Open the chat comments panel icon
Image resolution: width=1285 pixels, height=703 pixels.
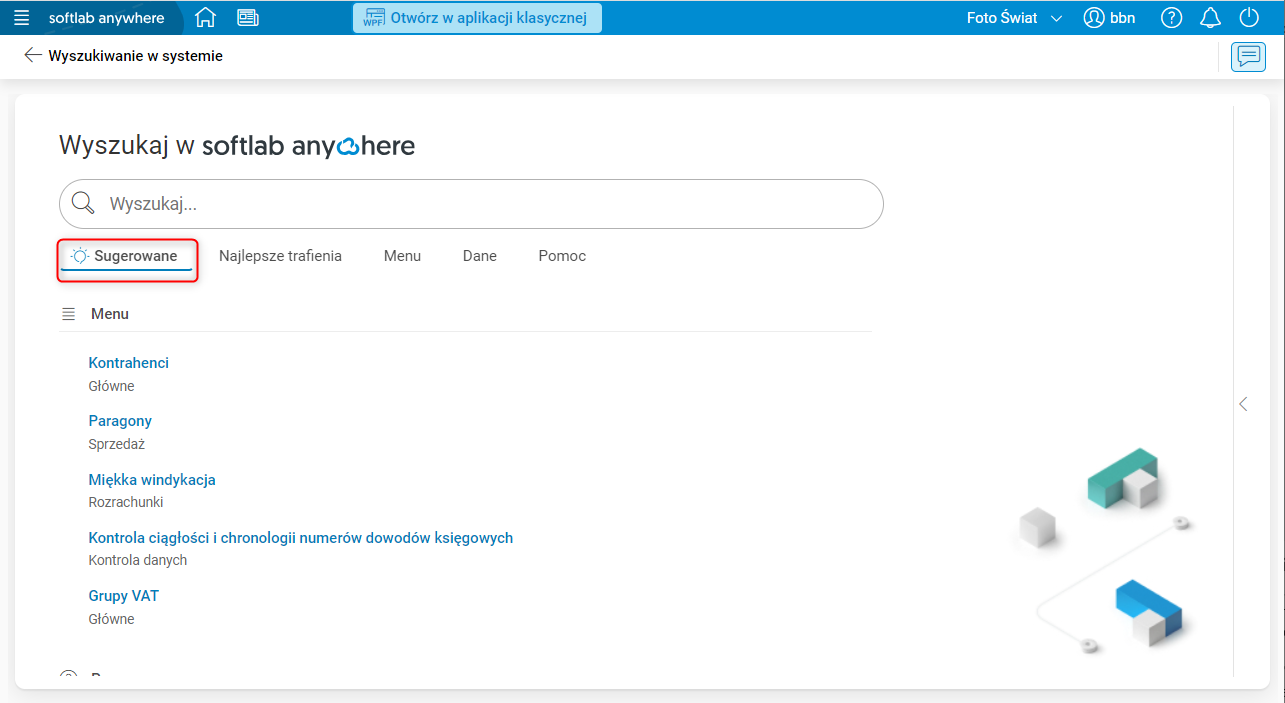coord(1248,56)
